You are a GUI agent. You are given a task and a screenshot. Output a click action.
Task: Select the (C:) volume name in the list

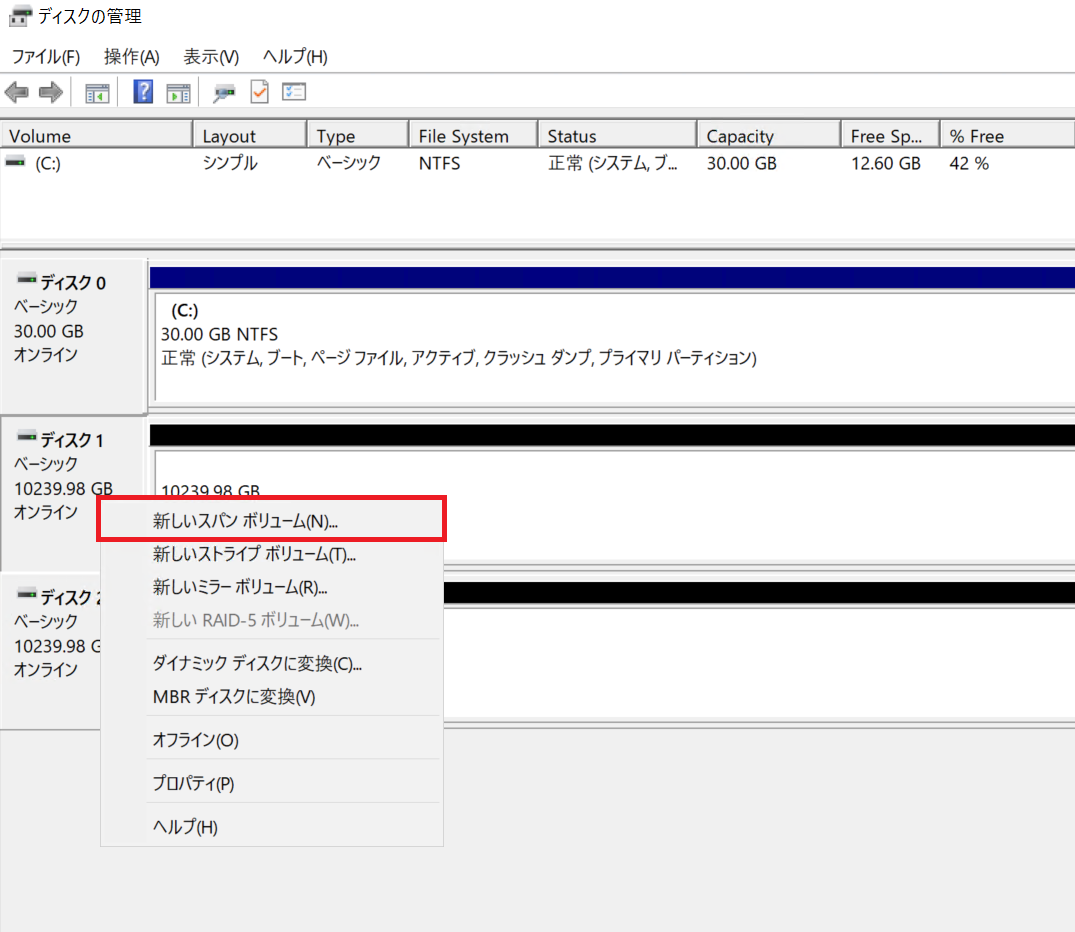(47, 163)
